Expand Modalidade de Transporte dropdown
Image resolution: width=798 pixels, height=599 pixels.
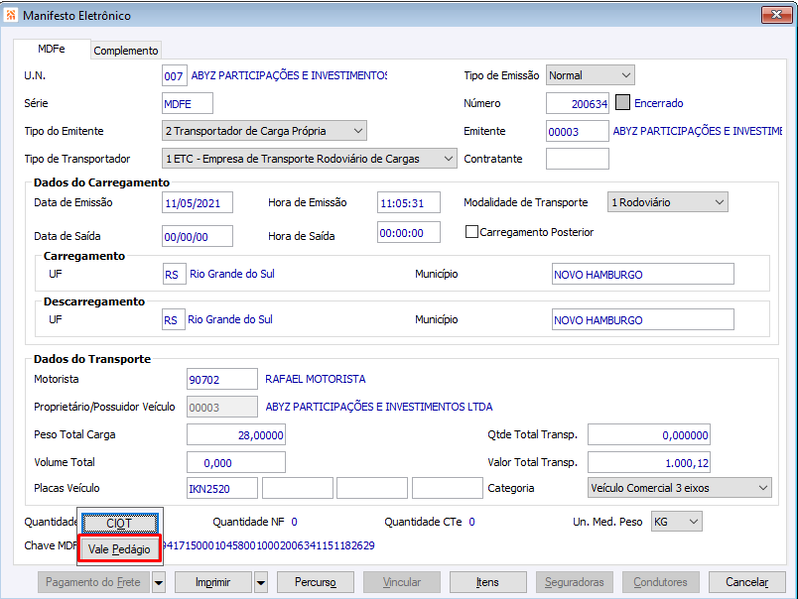click(x=667, y=202)
